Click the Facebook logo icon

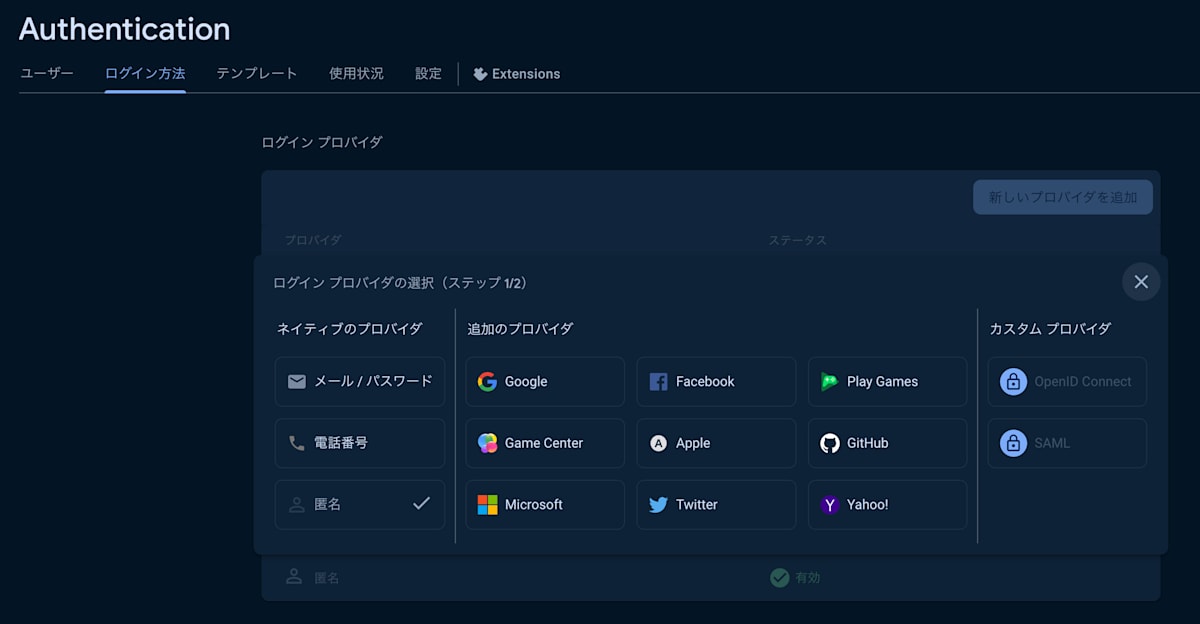pyautogui.click(x=658, y=382)
